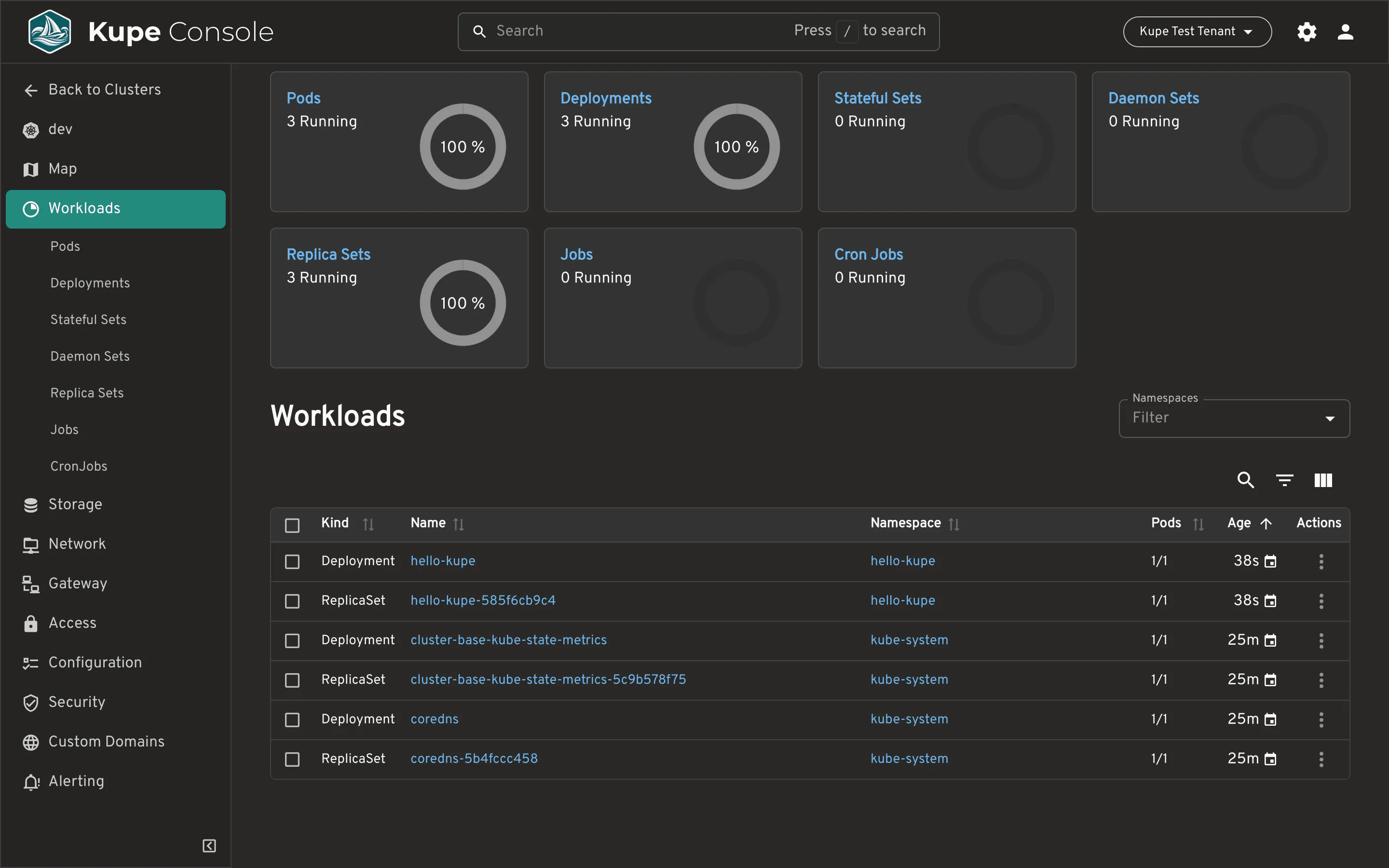Open Pods under Workloads sidebar
1389x868 pixels.
click(x=65, y=246)
